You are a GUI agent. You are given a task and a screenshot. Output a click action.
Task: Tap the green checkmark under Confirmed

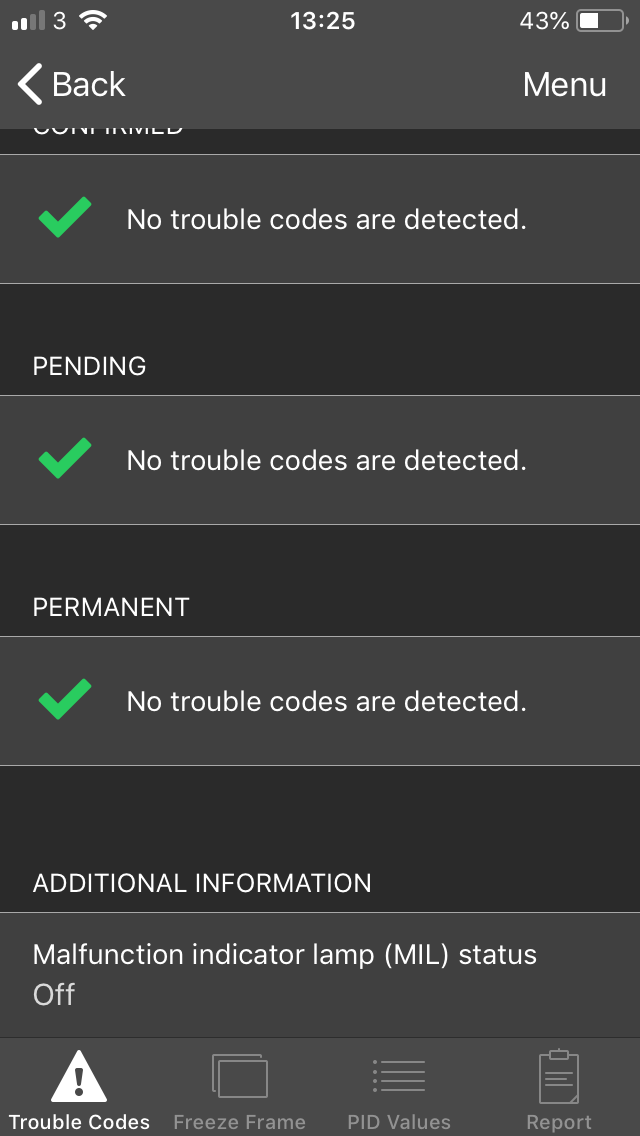pos(65,217)
